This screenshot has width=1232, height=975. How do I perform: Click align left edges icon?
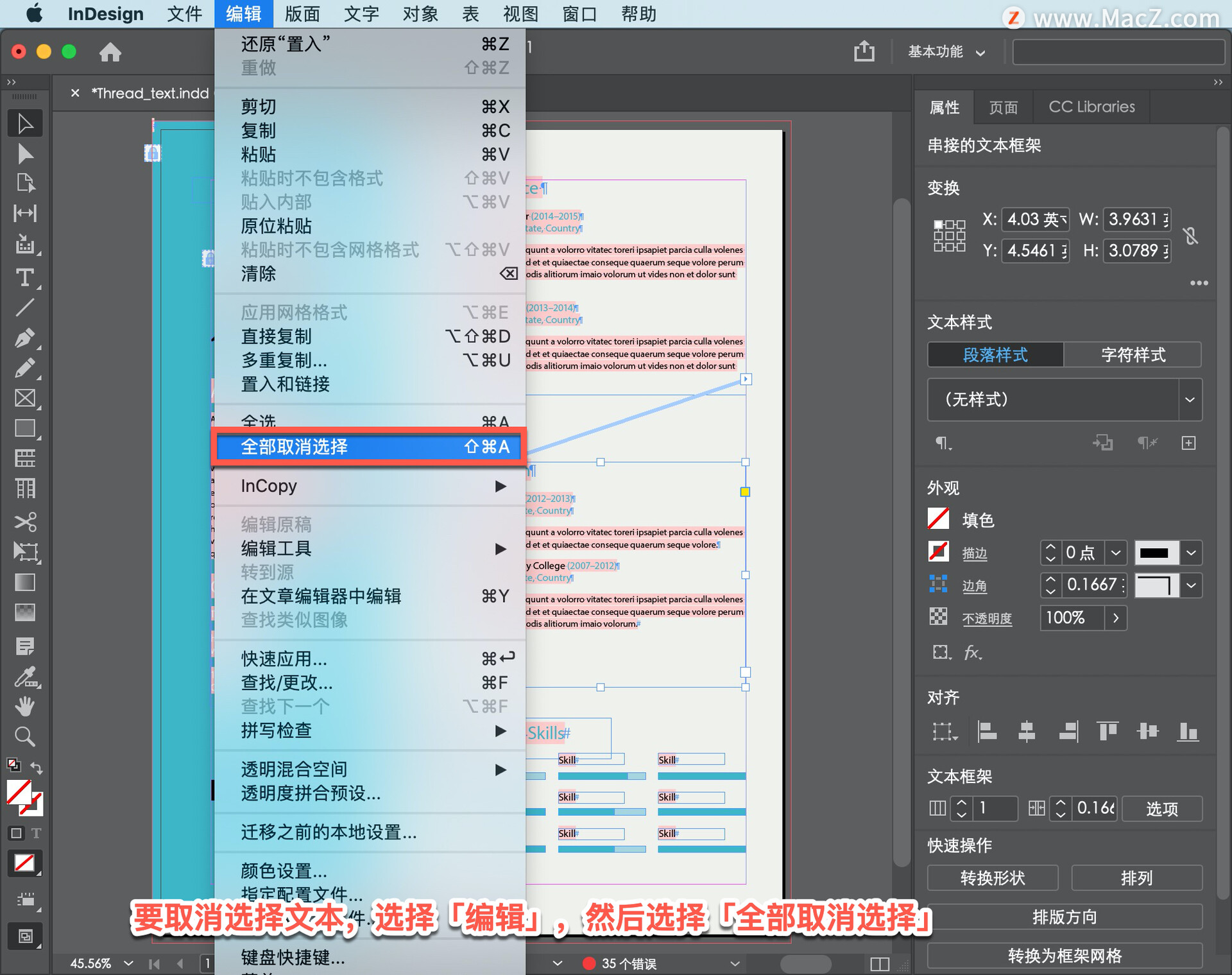(986, 731)
